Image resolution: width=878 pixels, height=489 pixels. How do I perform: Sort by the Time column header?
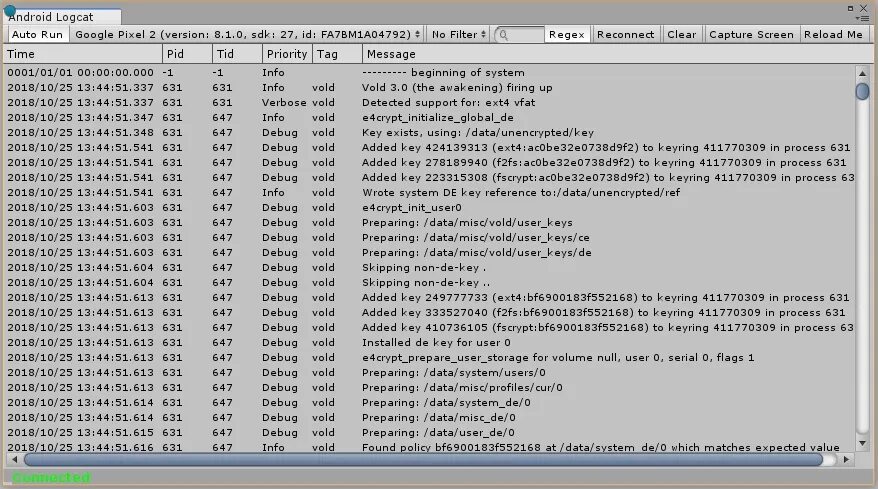[x=82, y=54]
